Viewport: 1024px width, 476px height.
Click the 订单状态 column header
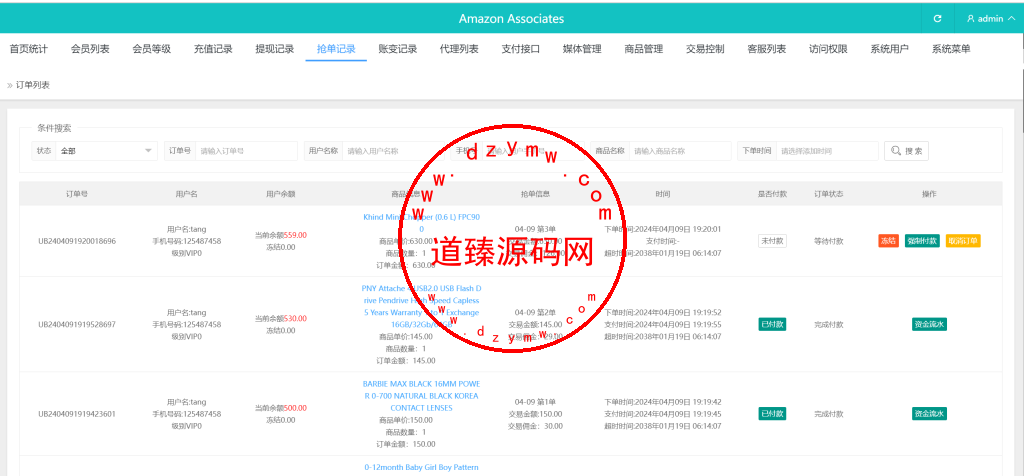(x=829, y=194)
